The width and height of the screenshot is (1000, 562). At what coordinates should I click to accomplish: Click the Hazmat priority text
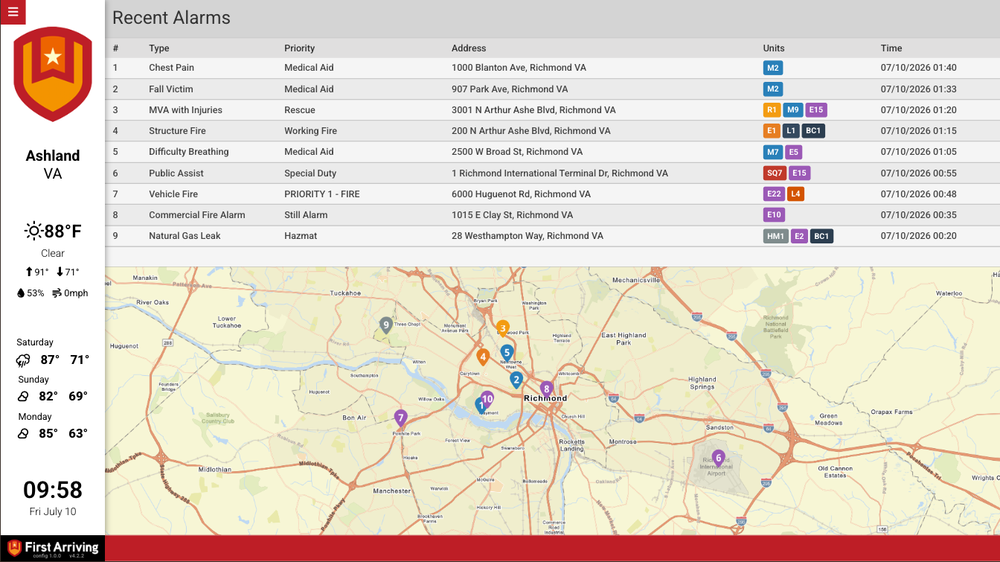pyautogui.click(x=300, y=236)
